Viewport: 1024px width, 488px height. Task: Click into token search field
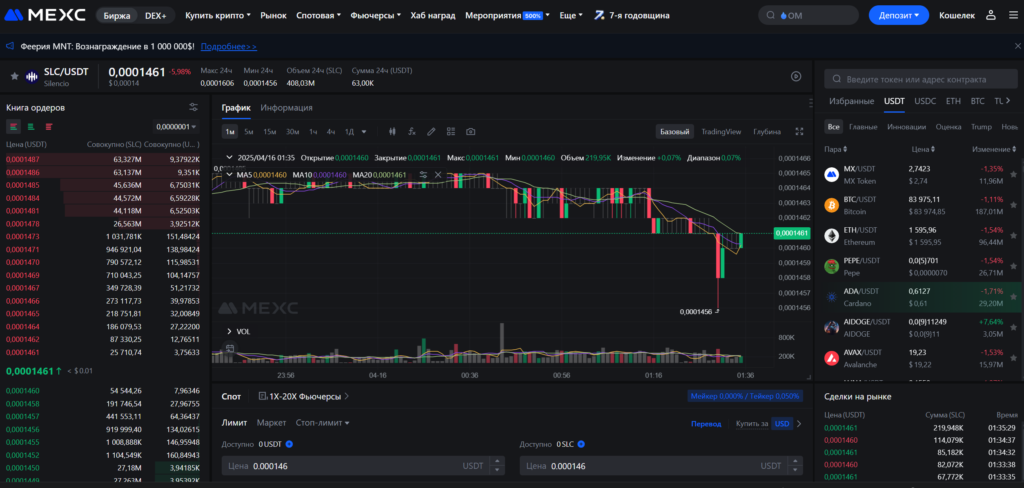(921, 79)
